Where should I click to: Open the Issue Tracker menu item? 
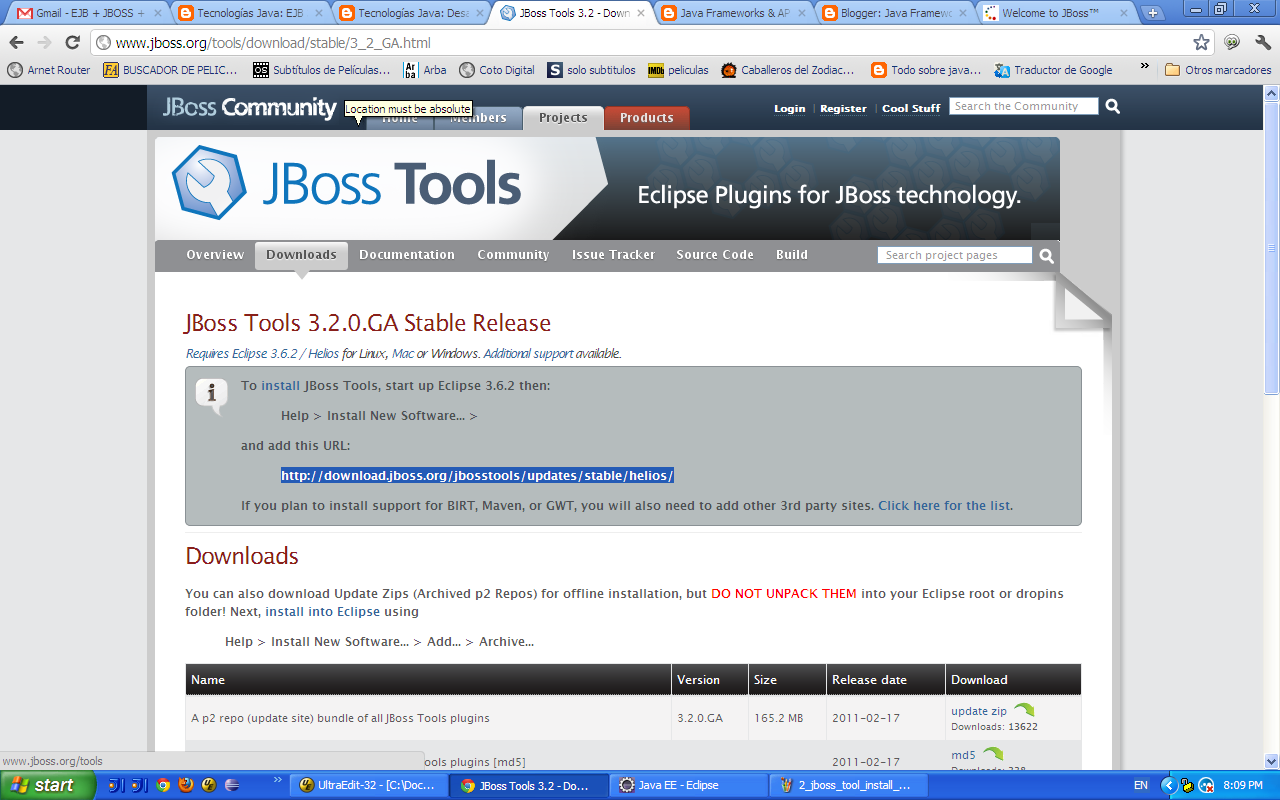pos(613,255)
